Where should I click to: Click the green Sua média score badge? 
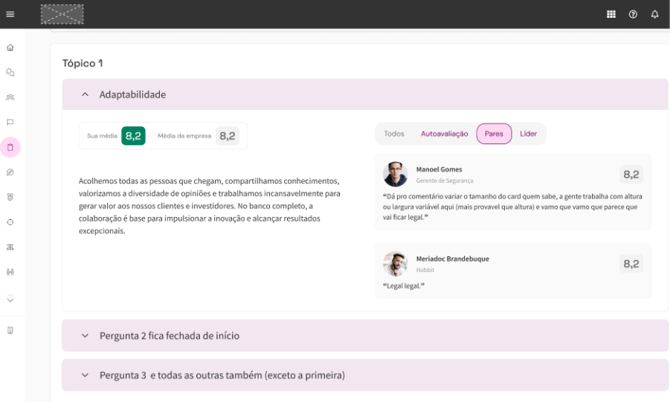click(133, 136)
